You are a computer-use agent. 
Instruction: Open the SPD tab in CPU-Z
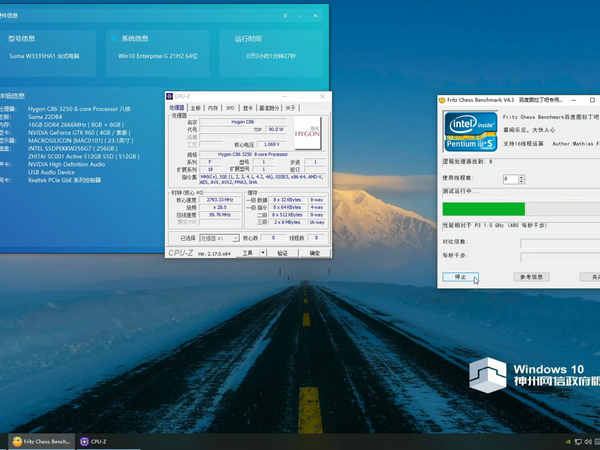230,108
